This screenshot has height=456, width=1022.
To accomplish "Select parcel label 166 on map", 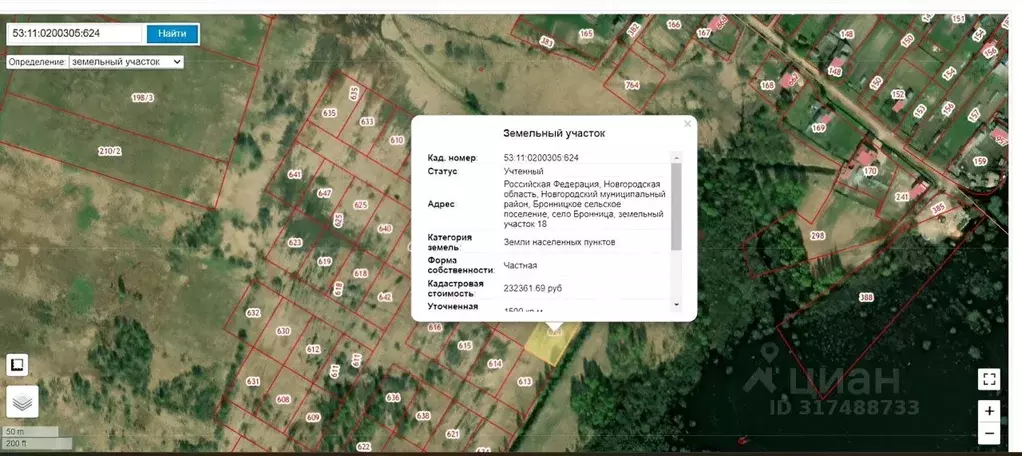I will pos(673,25).
